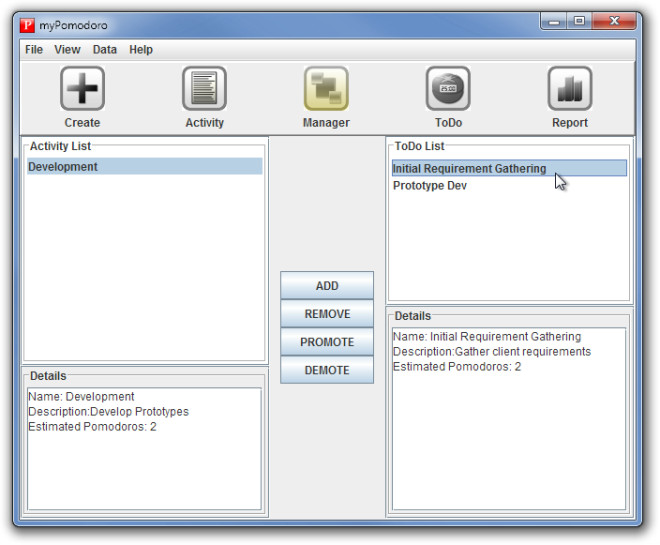Viewport: 660px width, 545px height.
Task: Open the File menu
Action: click(x=34, y=50)
